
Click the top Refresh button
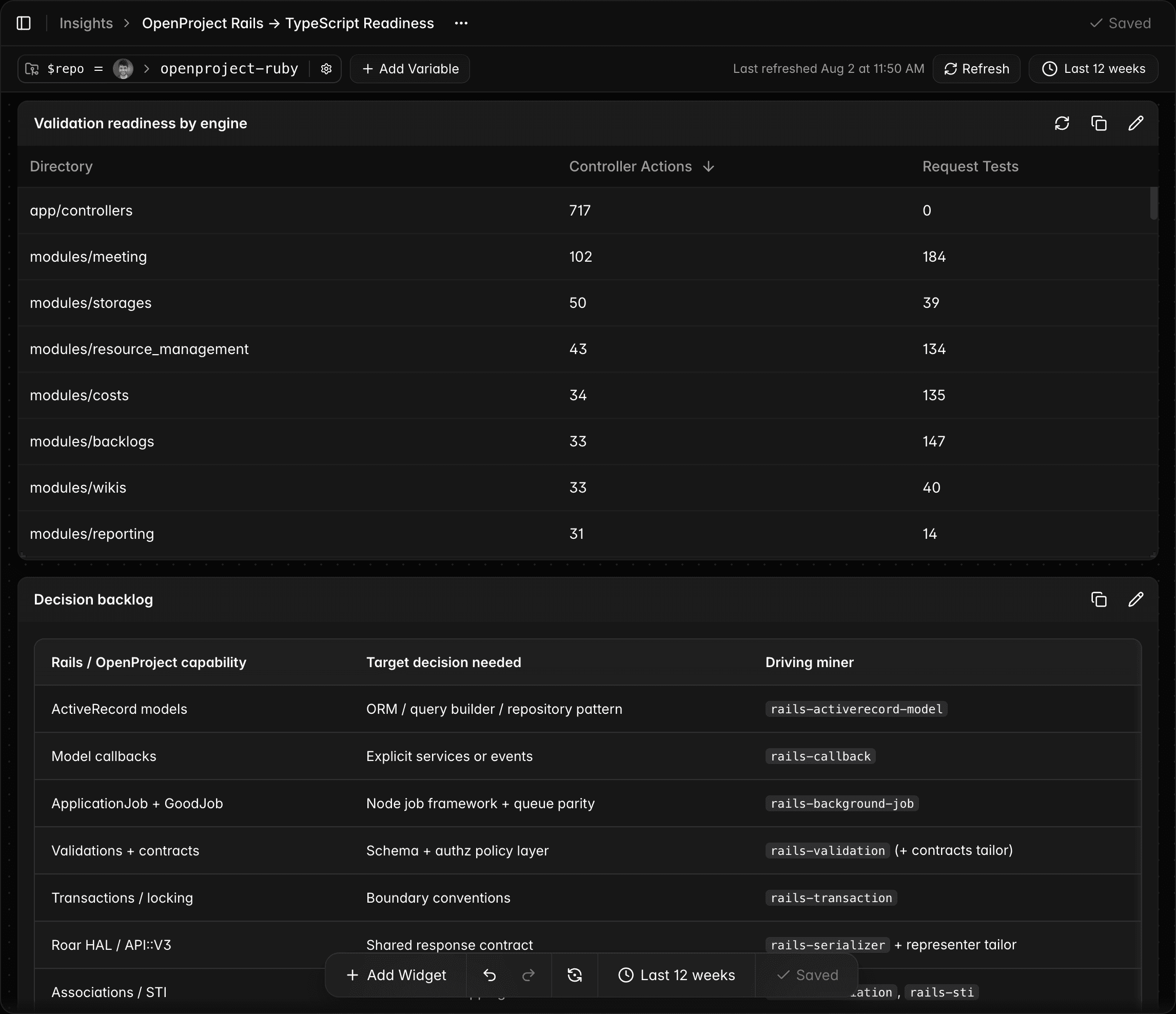click(976, 69)
